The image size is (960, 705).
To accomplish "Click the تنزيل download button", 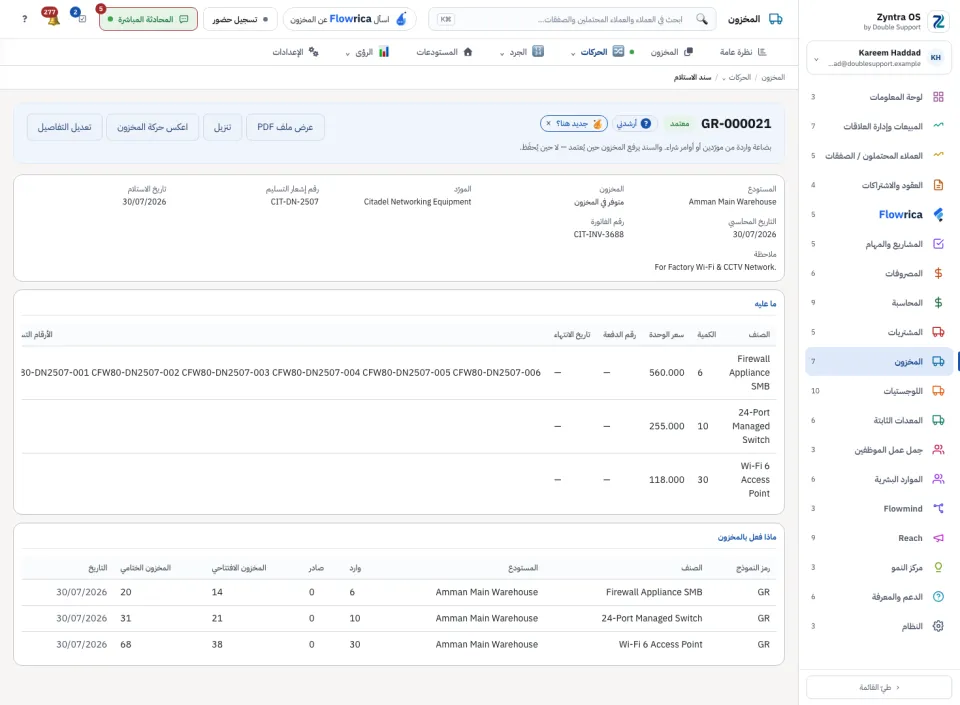I will (x=222, y=127).
